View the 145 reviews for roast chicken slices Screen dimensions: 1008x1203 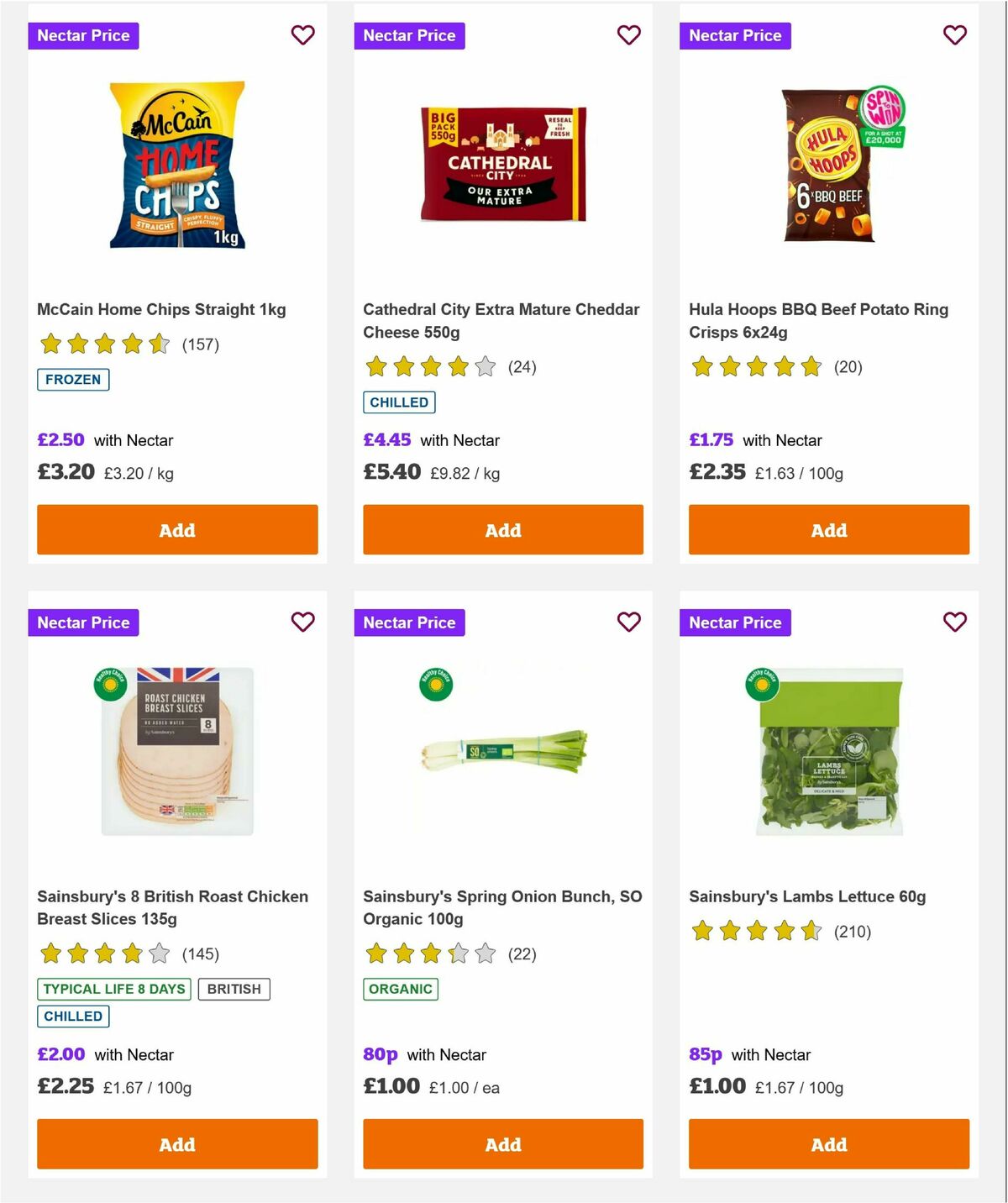201,954
